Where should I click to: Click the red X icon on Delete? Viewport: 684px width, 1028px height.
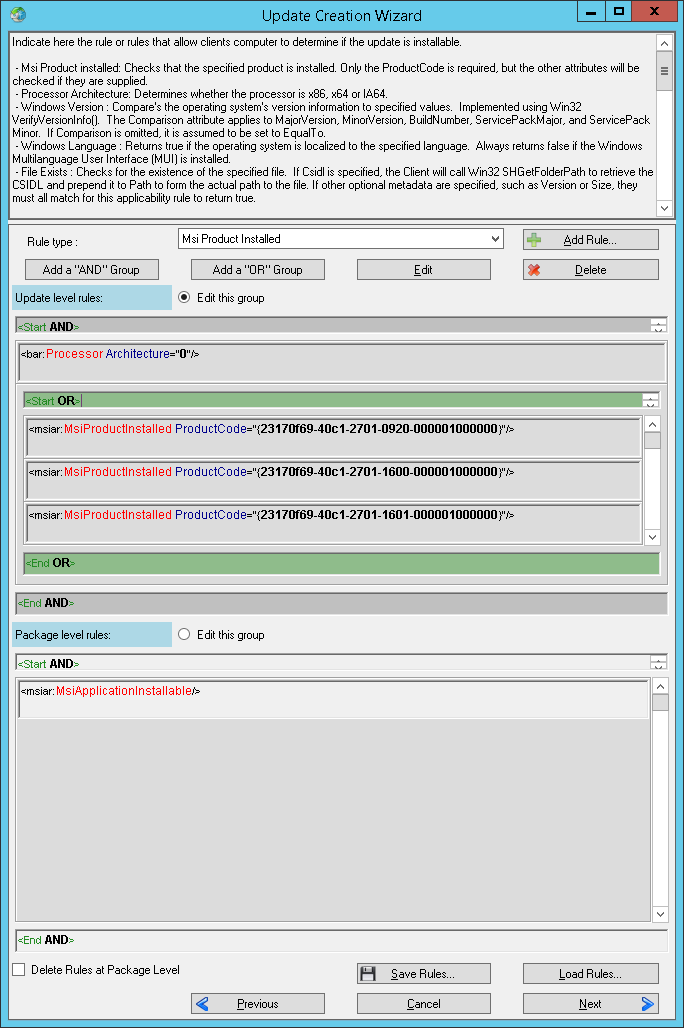click(534, 269)
